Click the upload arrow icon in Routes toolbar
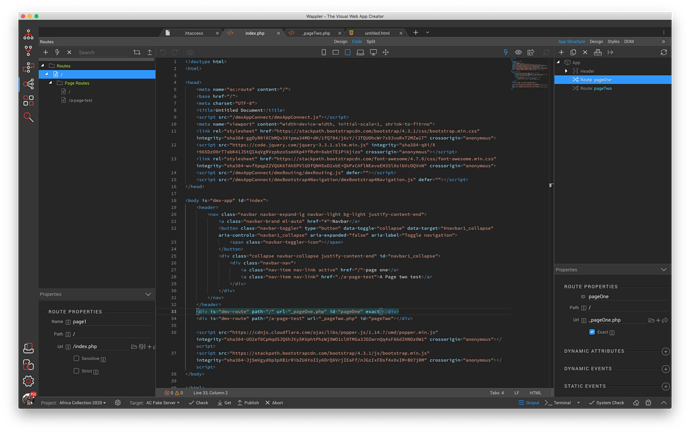The image size is (690, 433). click(150, 52)
